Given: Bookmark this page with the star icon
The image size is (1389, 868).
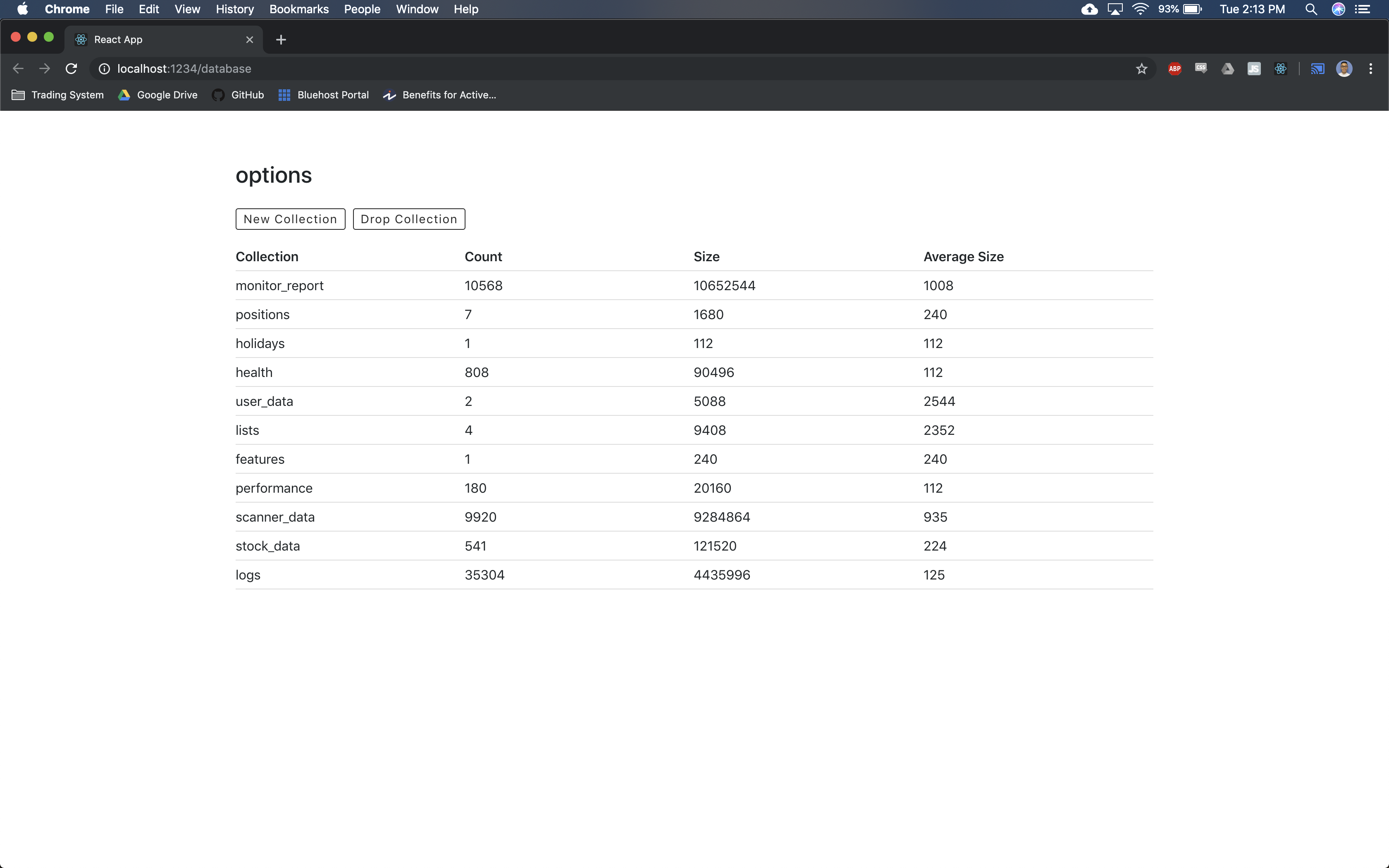Looking at the screenshot, I should point(1141,69).
